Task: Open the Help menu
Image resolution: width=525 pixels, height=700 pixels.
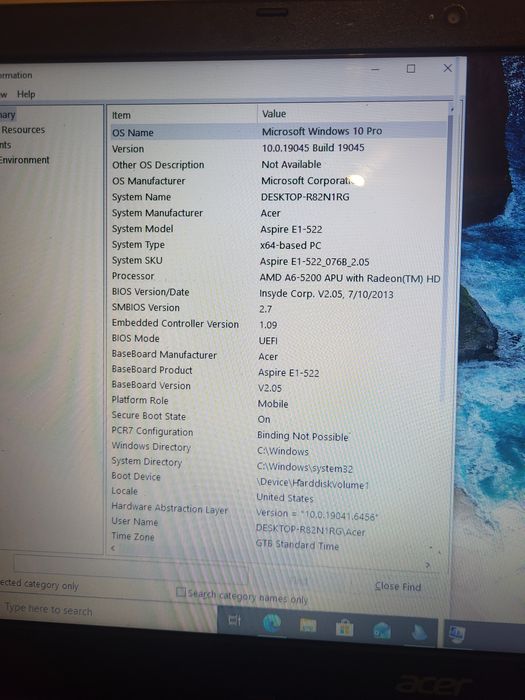Action: pyautogui.click(x=26, y=94)
